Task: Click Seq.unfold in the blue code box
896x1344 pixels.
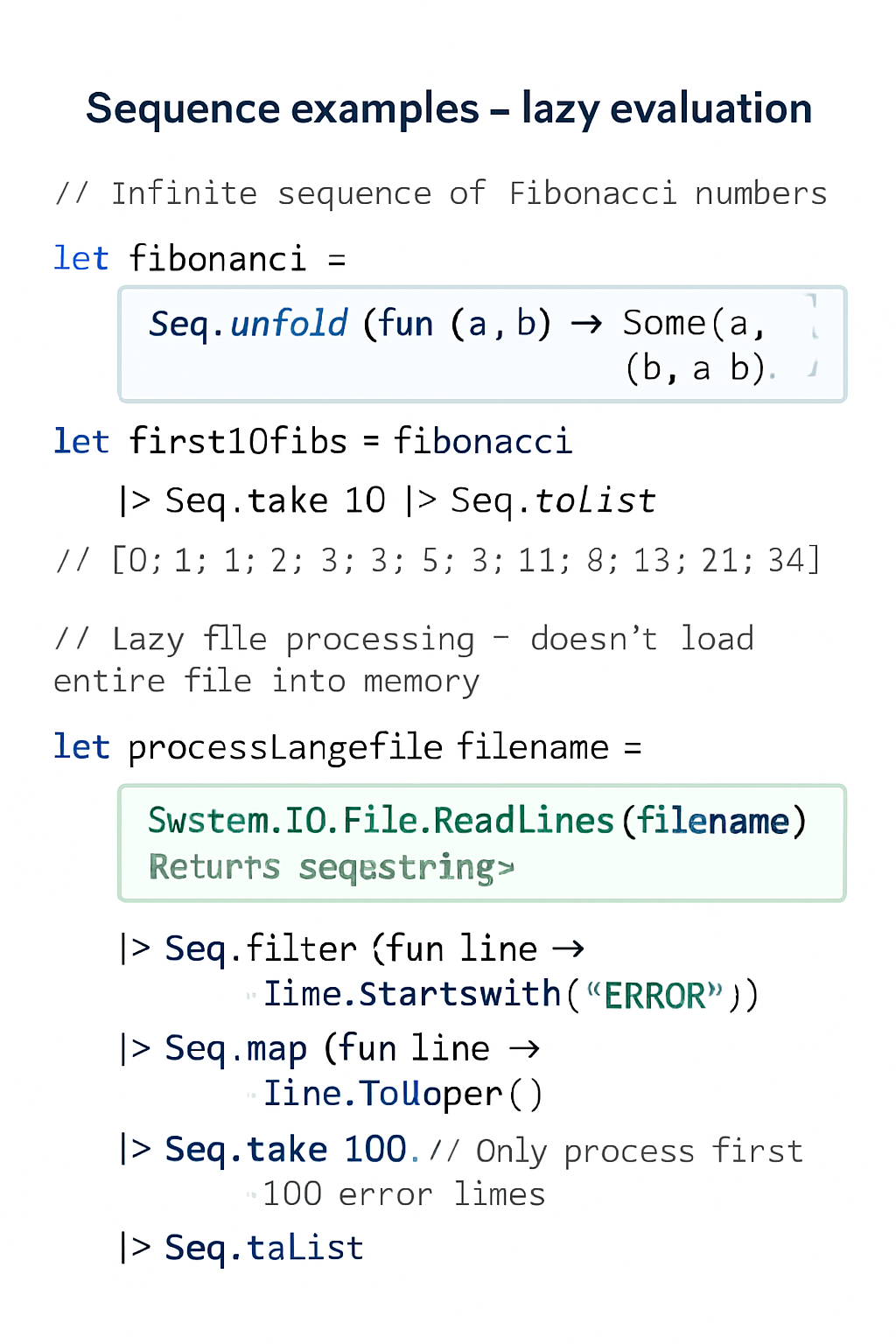Action: (x=248, y=324)
